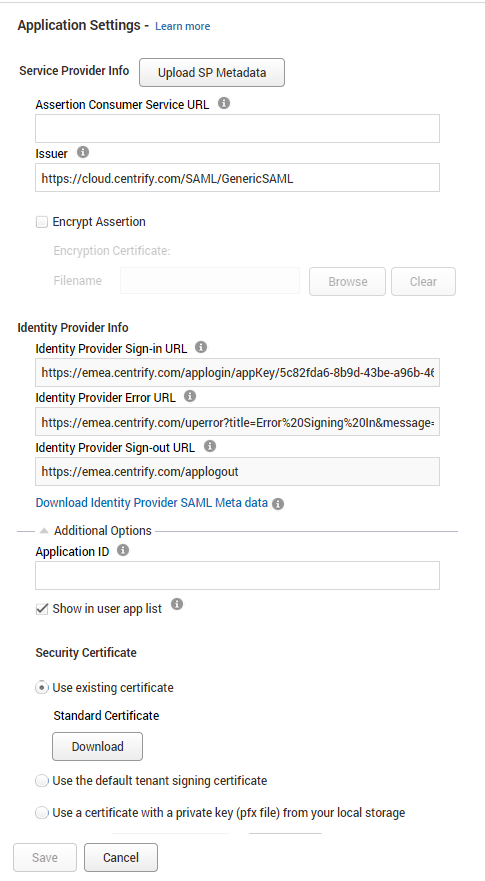Image resolution: width=485 pixels, height=881 pixels.
Task: Click info icon beside Assertion Consumer Service URL
Action: [224, 103]
